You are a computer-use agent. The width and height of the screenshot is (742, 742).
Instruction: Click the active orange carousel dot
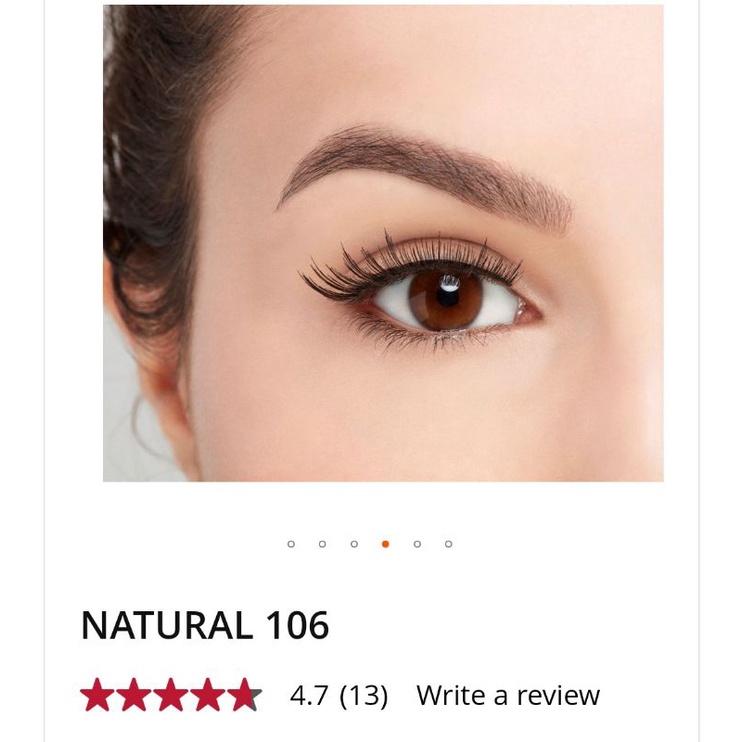point(385,544)
